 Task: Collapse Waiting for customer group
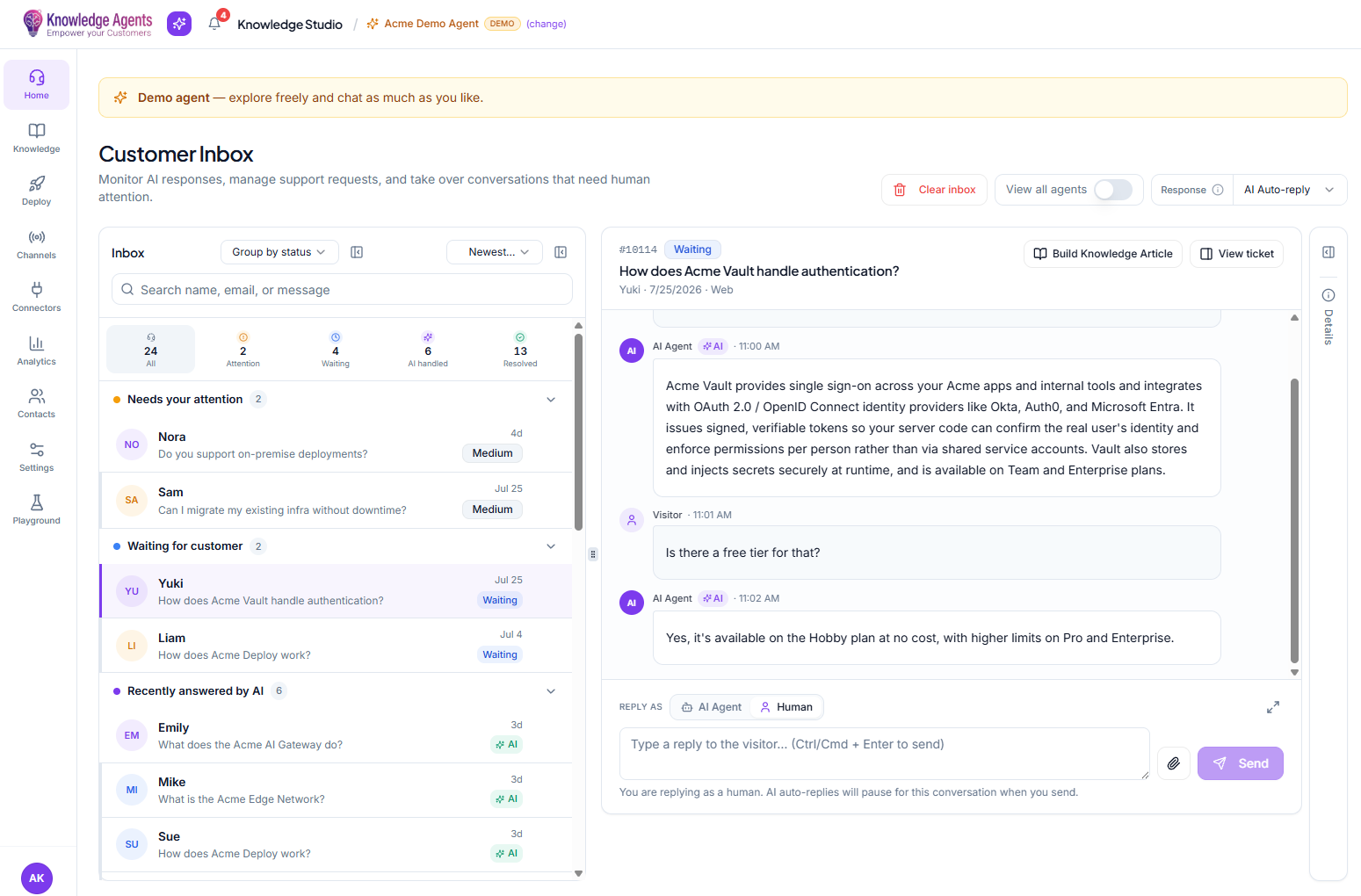551,546
